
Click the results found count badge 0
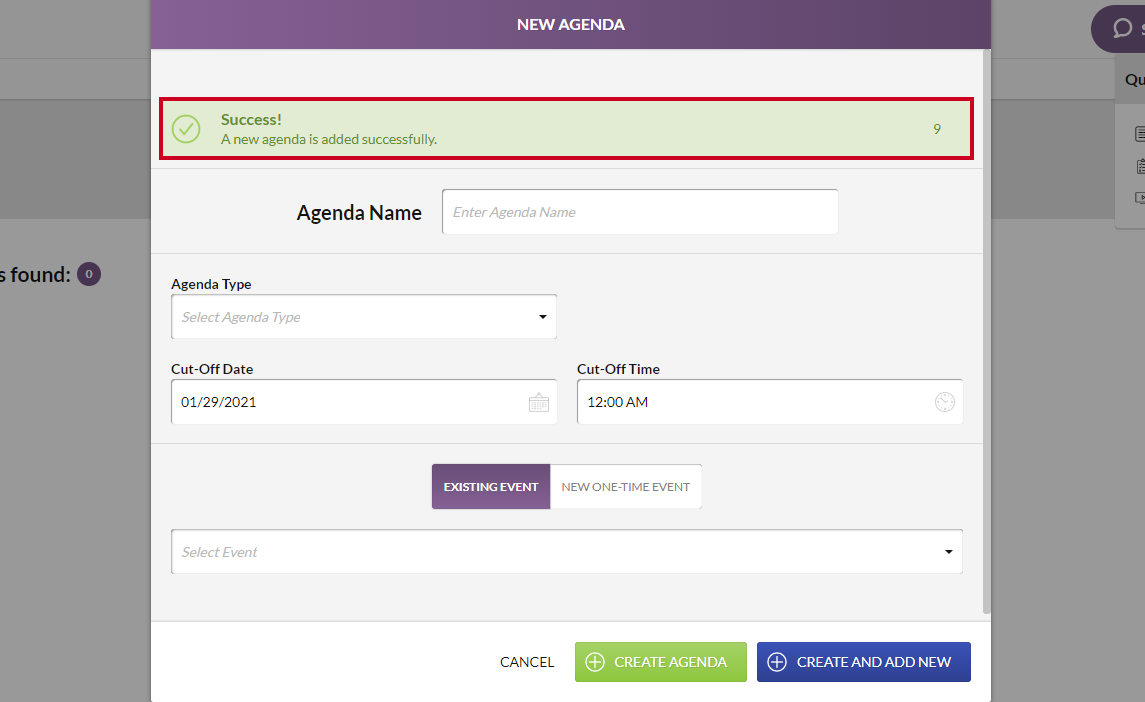point(89,274)
